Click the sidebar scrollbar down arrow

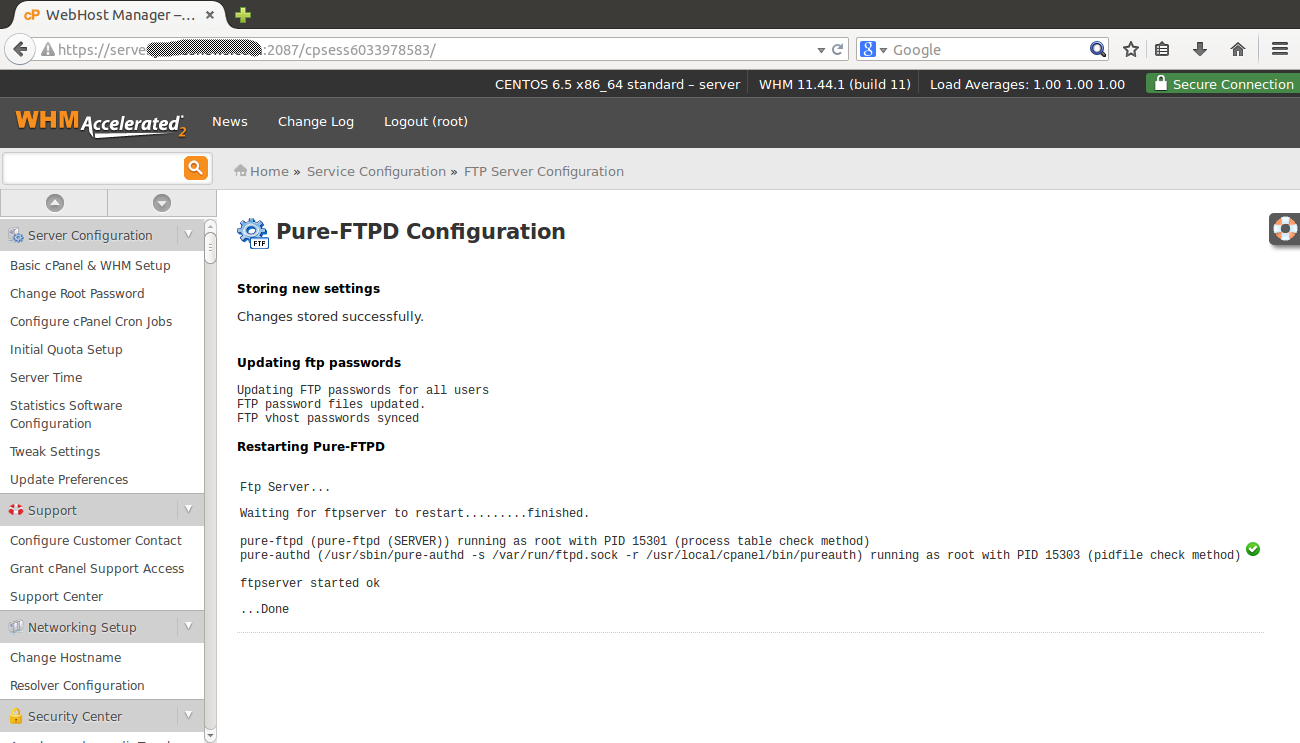coord(210,736)
